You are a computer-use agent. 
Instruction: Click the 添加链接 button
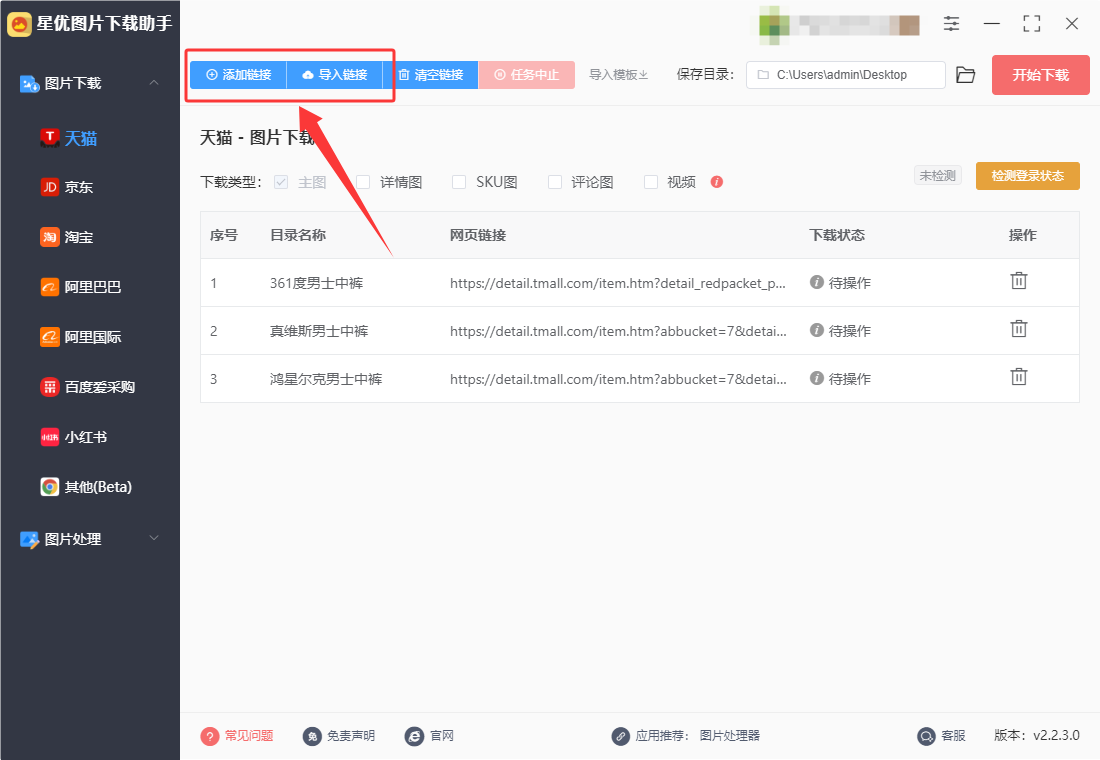239,74
